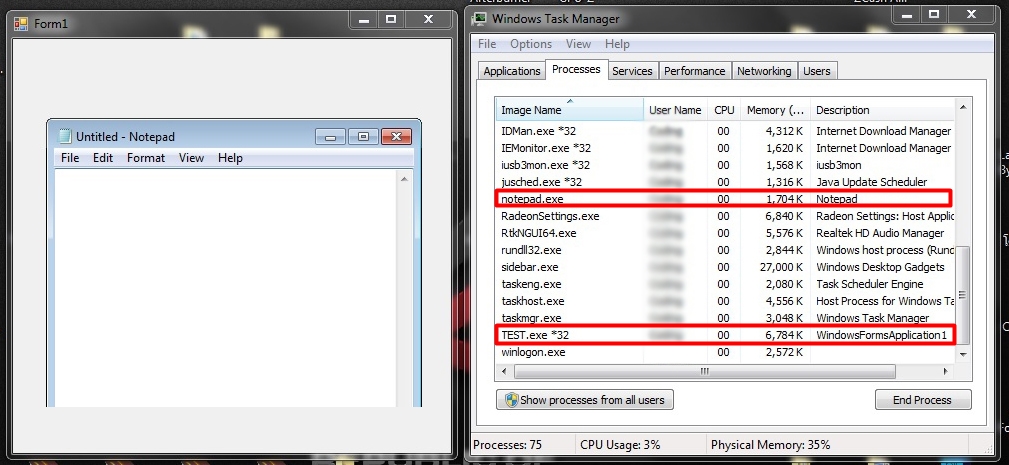The height and width of the screenshot is (465, 1009).
Task: Sort by CPU column header
Action: click(x=724, y=110)
